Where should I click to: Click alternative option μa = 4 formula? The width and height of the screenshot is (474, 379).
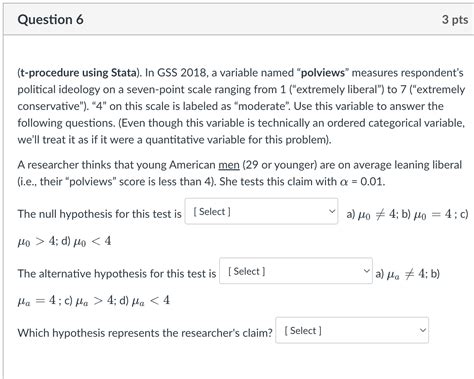point(37,301)
